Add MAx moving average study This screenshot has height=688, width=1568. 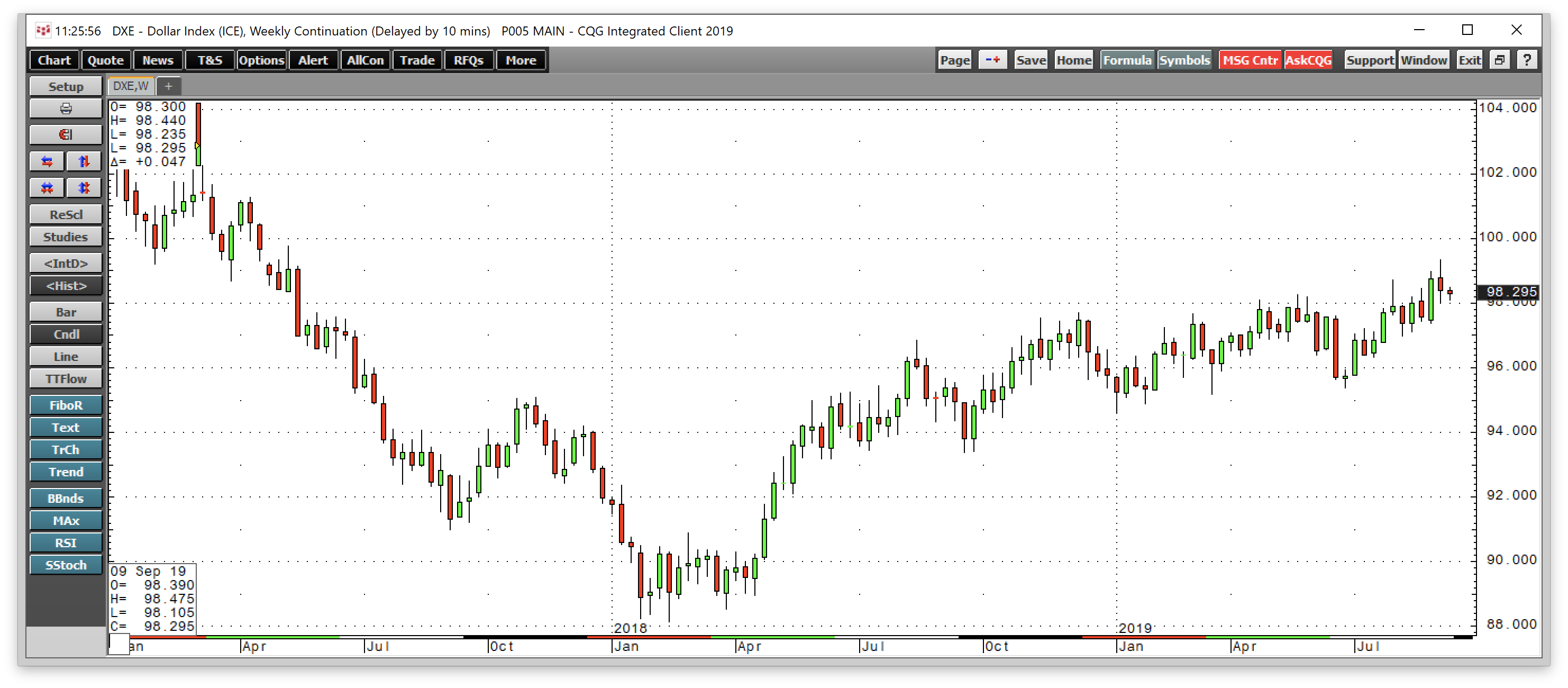(66, 521)
